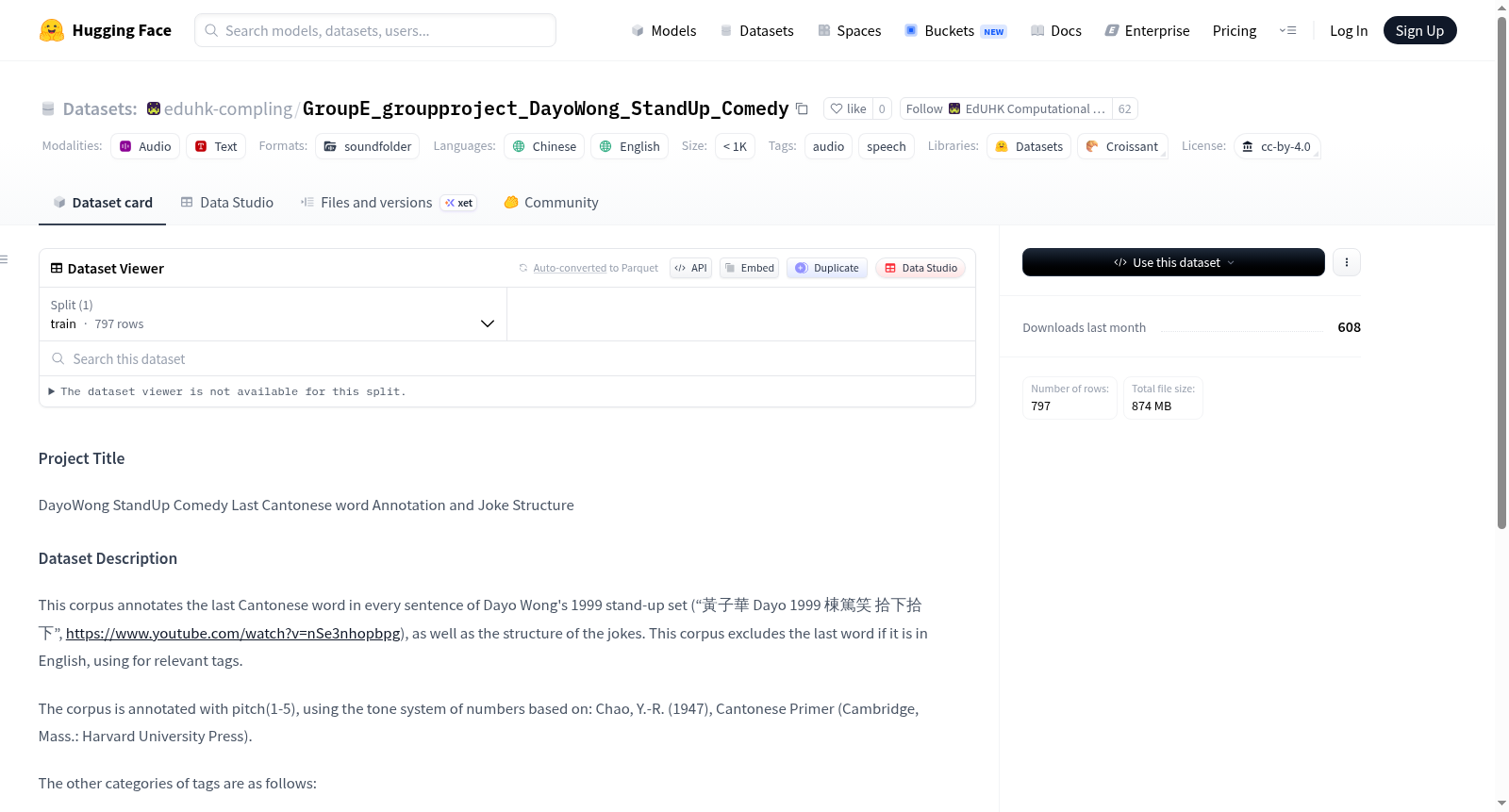1509x812 pixels.
Task: Open the Enterprise page
Action: [x=1147, y=30]
